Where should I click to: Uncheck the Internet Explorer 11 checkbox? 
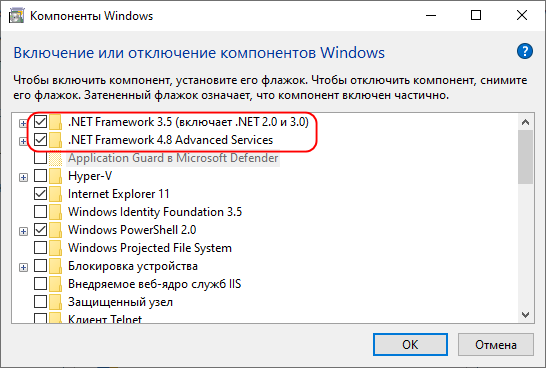click(x=40, y=194)
